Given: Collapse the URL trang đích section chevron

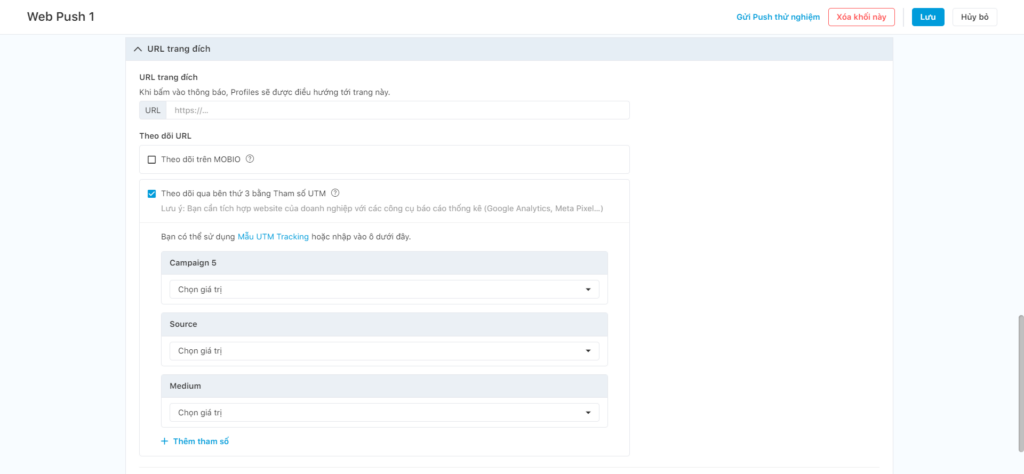Looking at the screenshot, I should point(138,49).
